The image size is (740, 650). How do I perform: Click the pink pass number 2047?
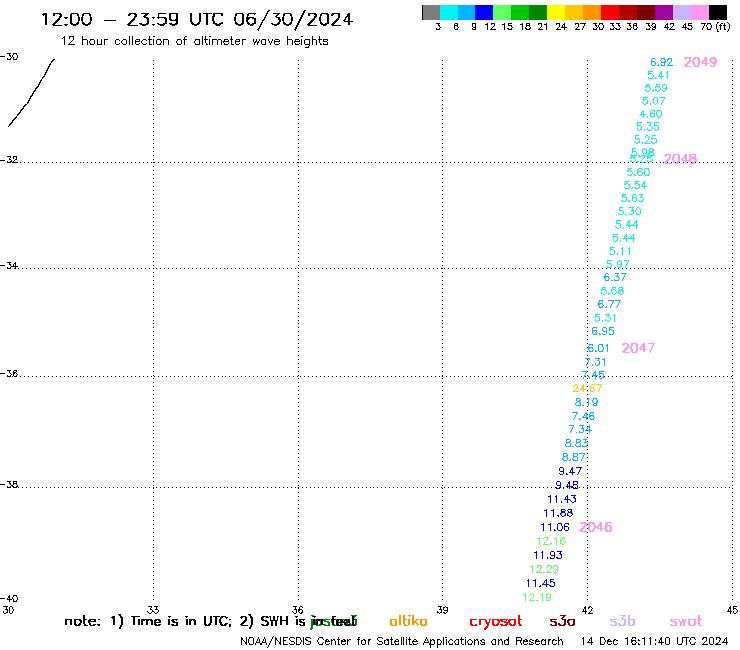[638, 348]
